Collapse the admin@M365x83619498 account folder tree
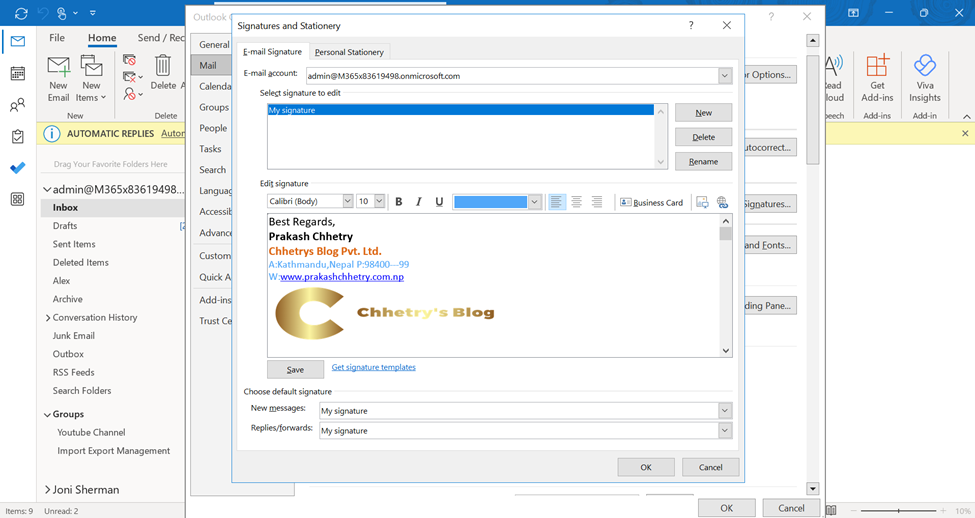Screen dimensions: 975x518 [x=47, y=190]
